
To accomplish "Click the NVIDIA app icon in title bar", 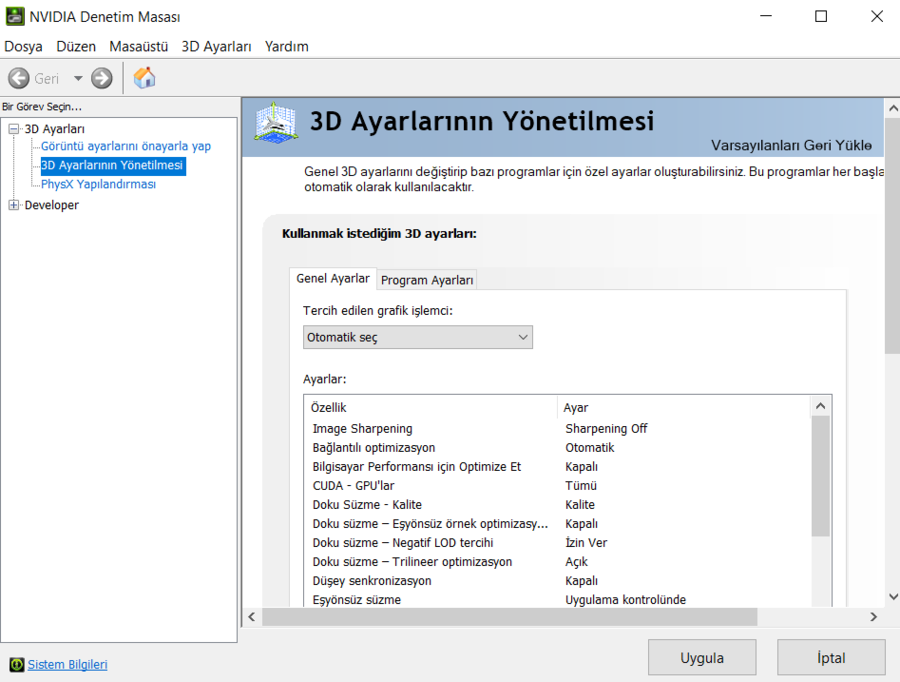I will click(15, 16).
